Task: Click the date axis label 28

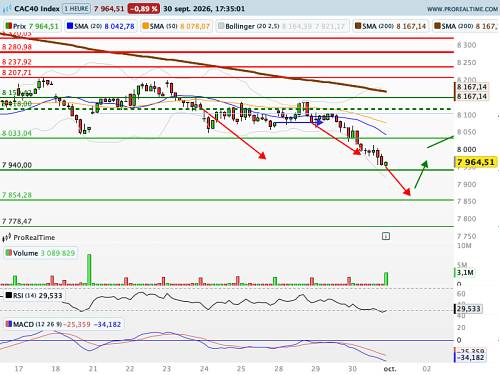Action: [x=279, y=369]
